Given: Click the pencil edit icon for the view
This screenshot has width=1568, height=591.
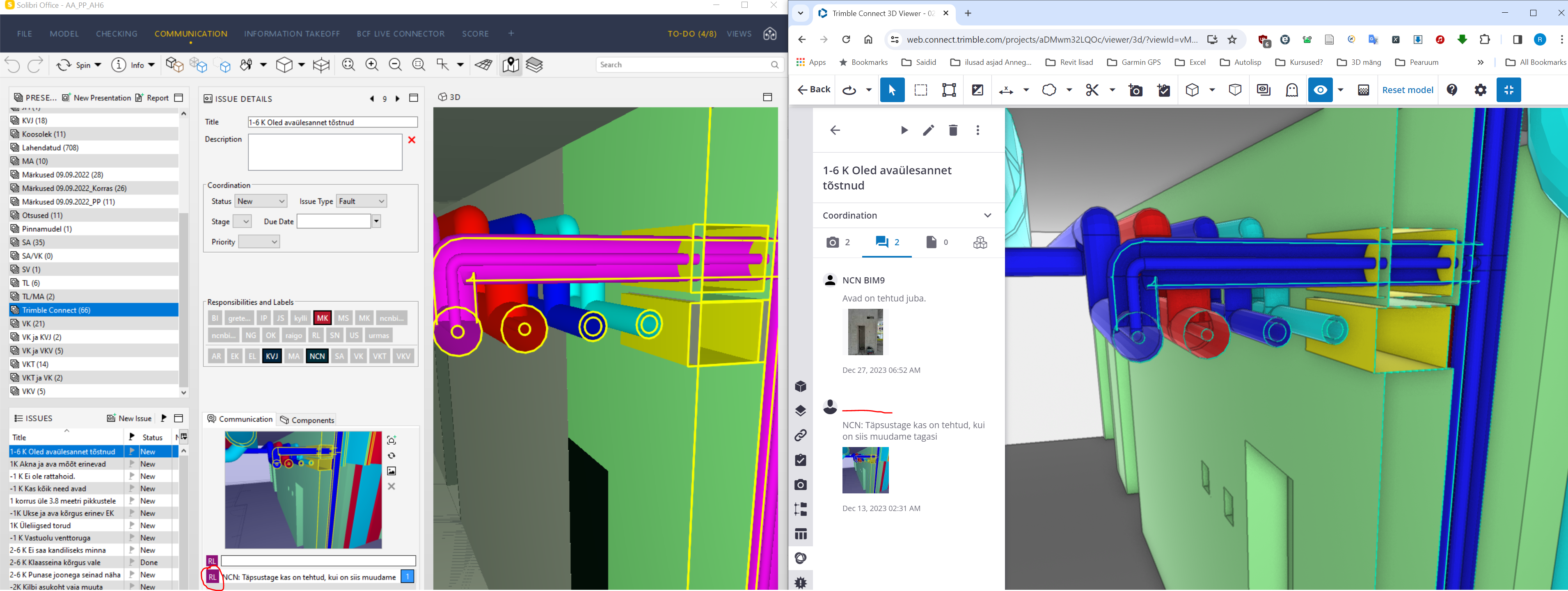Looking at the screenshot, I should coord(928,130).
